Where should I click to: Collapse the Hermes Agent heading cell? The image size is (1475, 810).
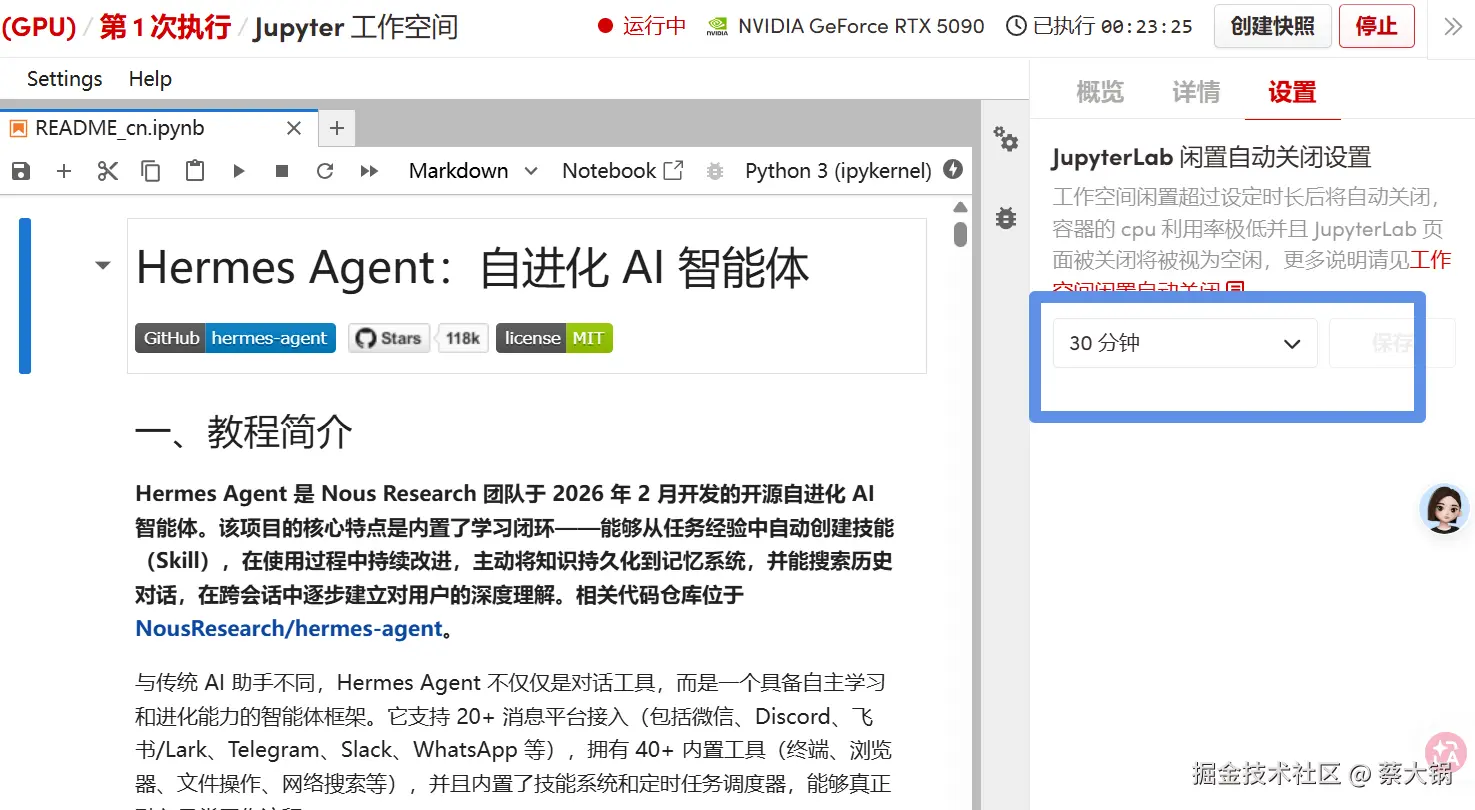(102, 265)
